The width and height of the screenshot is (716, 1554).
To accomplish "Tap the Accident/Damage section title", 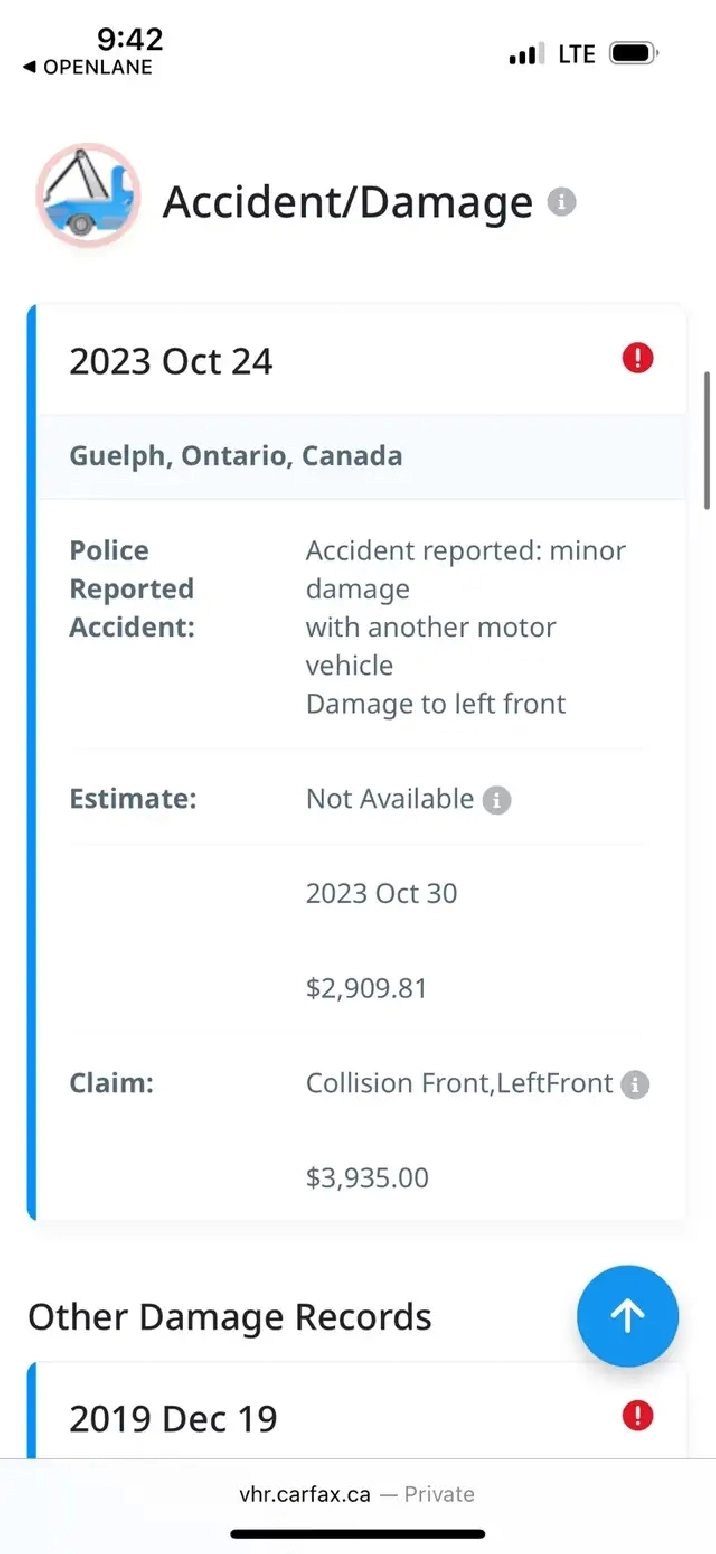I will (x=348, y=202).
